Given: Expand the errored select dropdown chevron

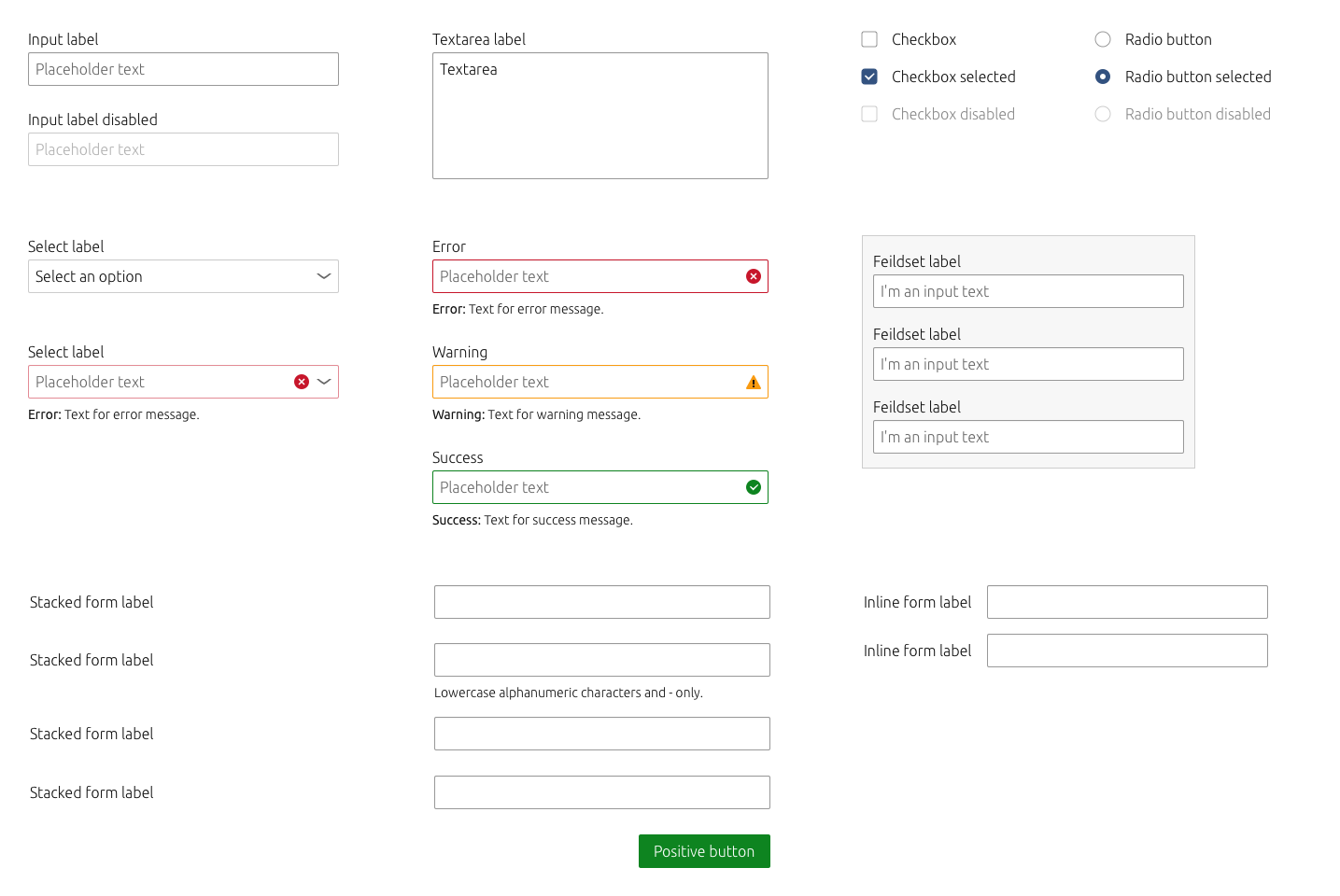Looking at the screenshot, I should pyautogui.click(x=324, y=382).
